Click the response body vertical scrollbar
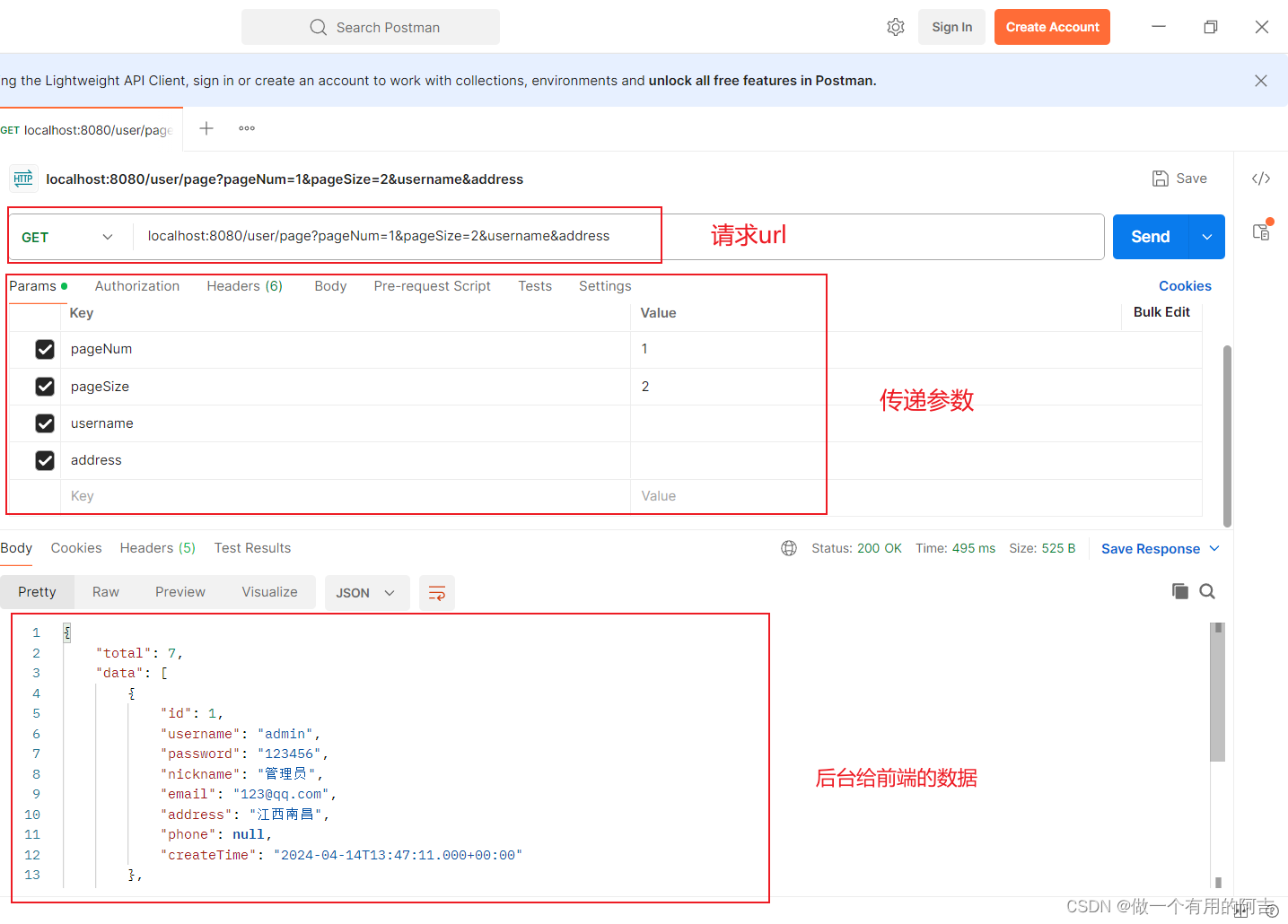 coord(1218,692)
